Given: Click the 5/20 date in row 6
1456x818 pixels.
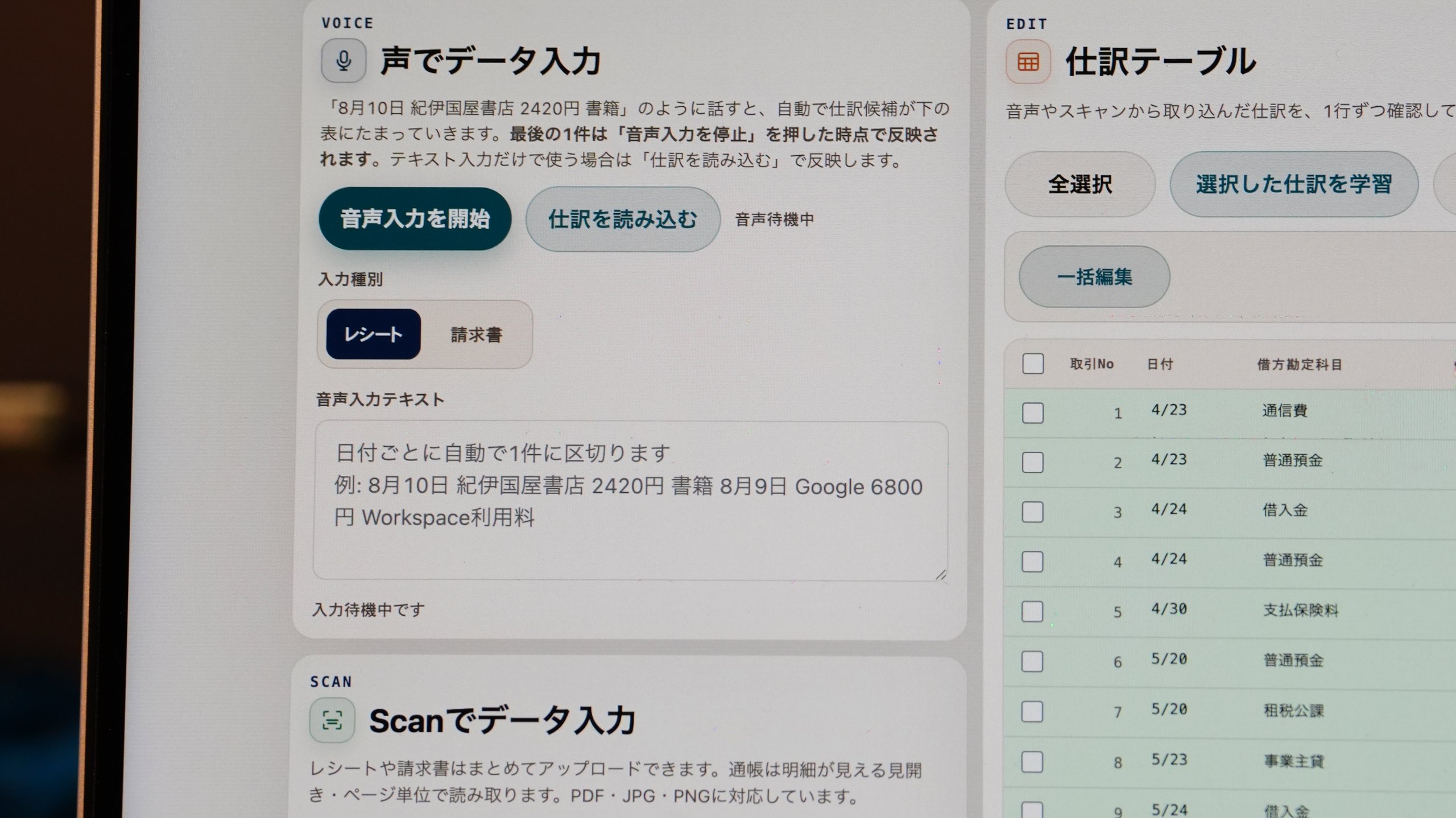Looking at the screenshot, I should click(x=1169, y=659).
